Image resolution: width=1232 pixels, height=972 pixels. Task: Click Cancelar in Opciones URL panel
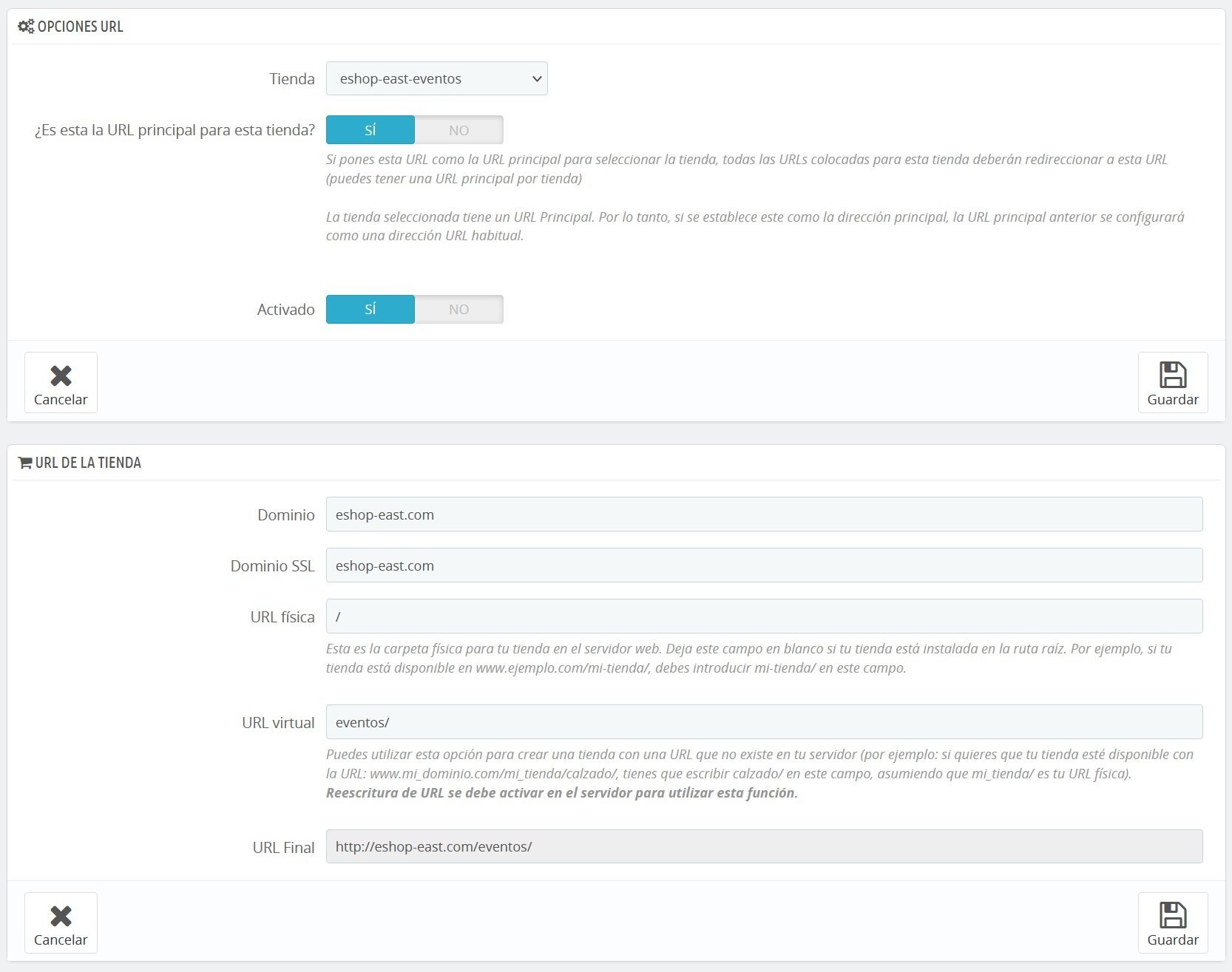pyautogui.click(x=61, y=383)
